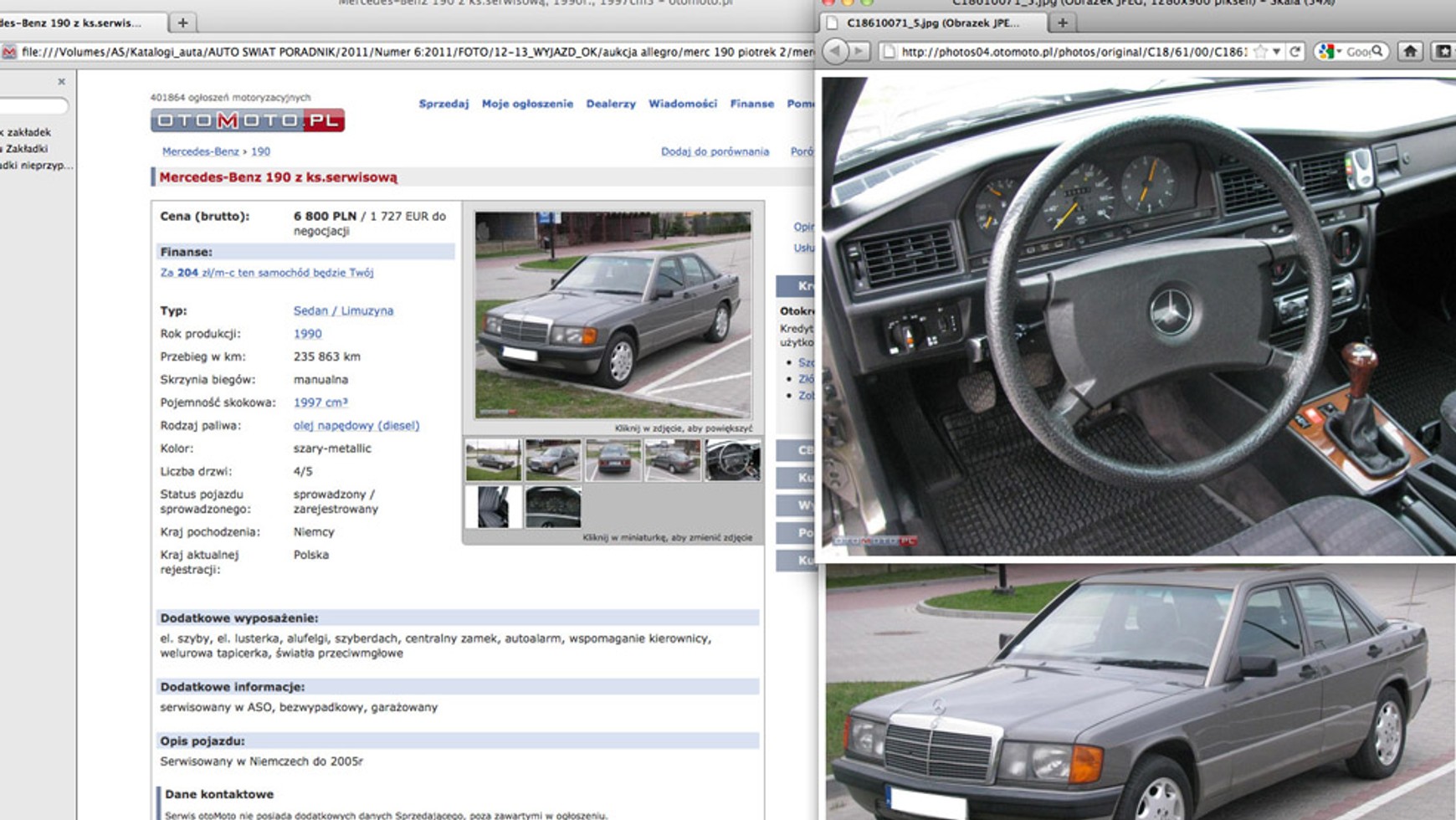Follow the 'olej napędowy (diesel)' link

tap(356, 425)
